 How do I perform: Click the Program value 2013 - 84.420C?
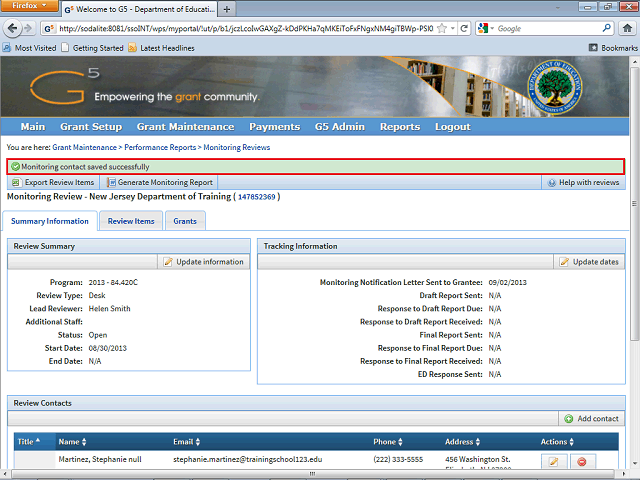click(x=113, y=282)
